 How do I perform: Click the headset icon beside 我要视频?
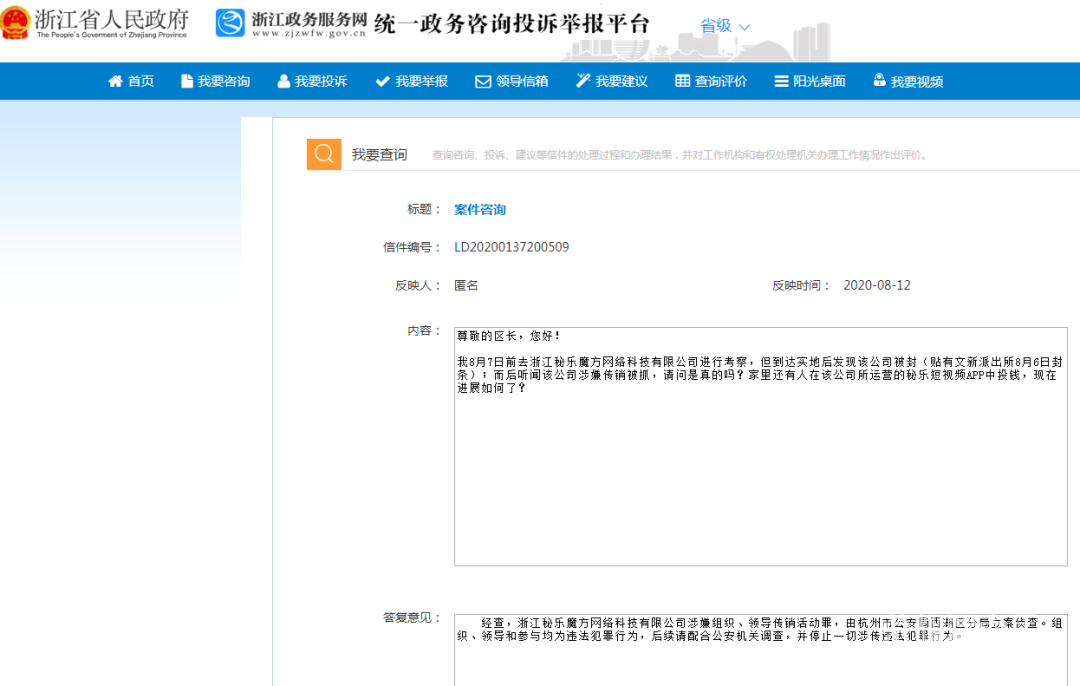point(879,81)
